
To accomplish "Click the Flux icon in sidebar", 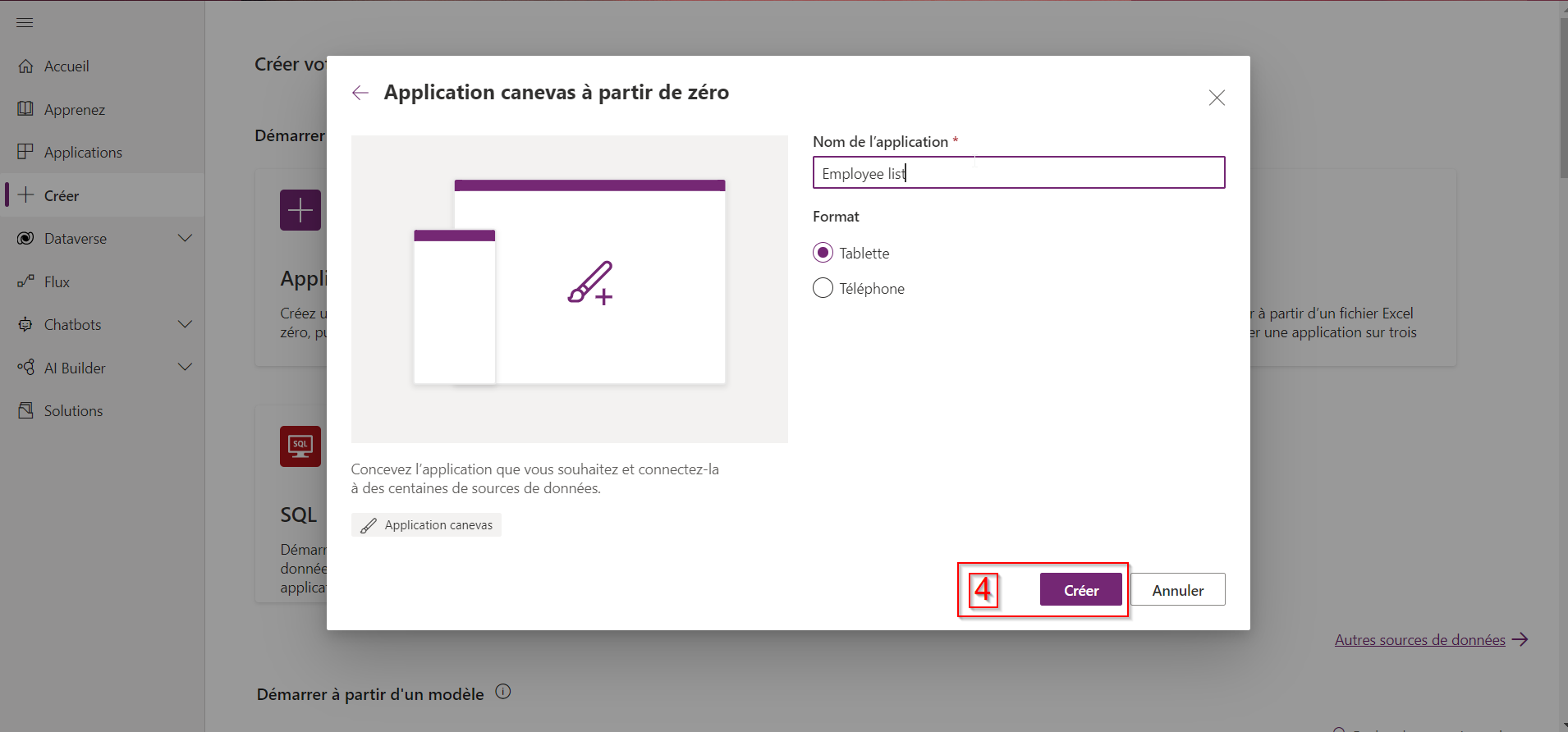I will pos(25,281).
